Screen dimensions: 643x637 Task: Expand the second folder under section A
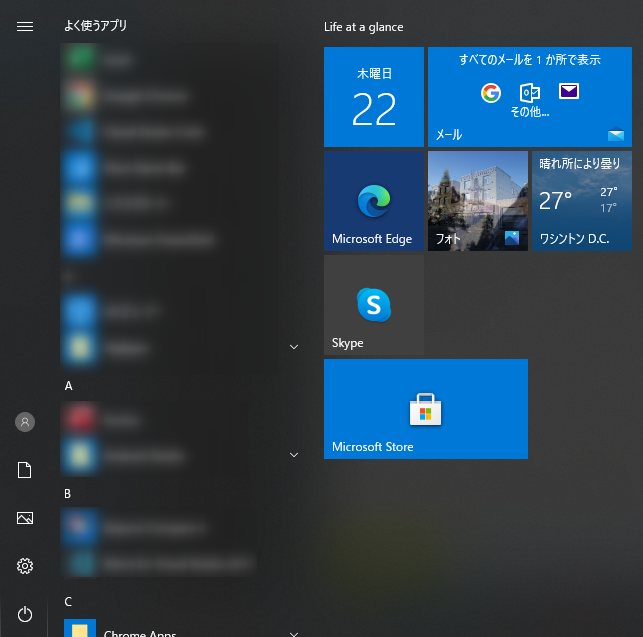pos(294,455)
